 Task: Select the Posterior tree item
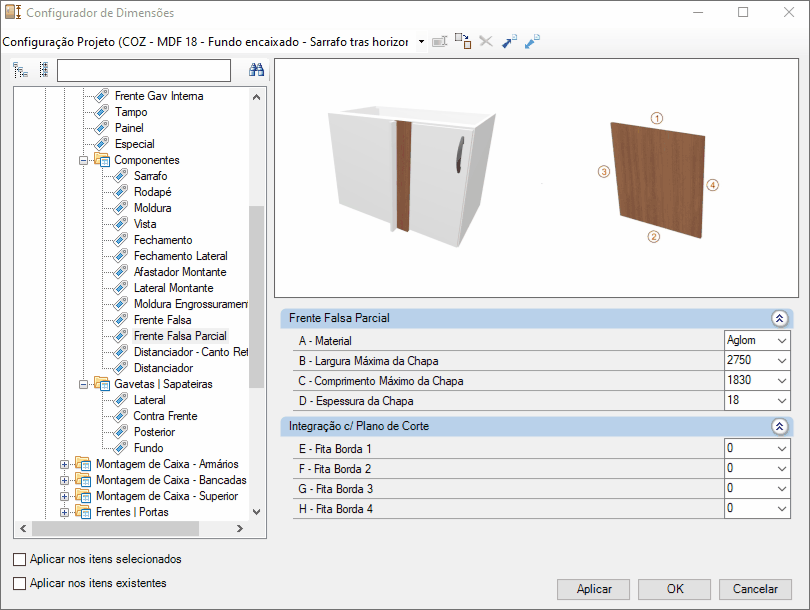click(154, 432)
